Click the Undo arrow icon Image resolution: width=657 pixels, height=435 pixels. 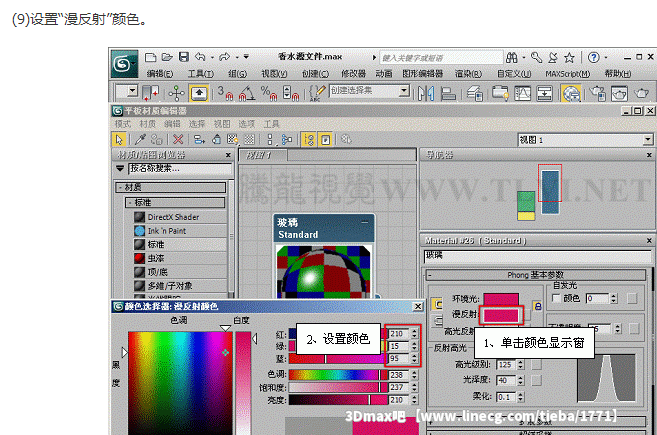[200, 57]
